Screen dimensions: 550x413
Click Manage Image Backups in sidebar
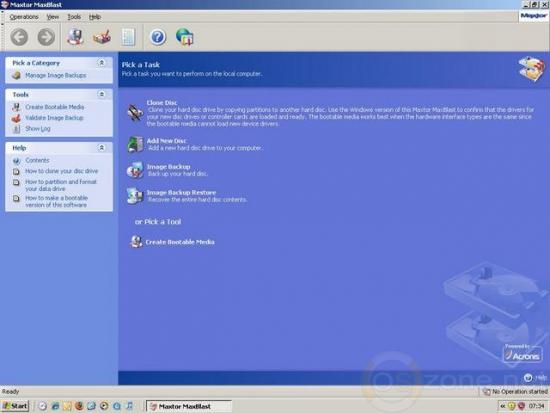pyautogui.click(x=55, y=75)
